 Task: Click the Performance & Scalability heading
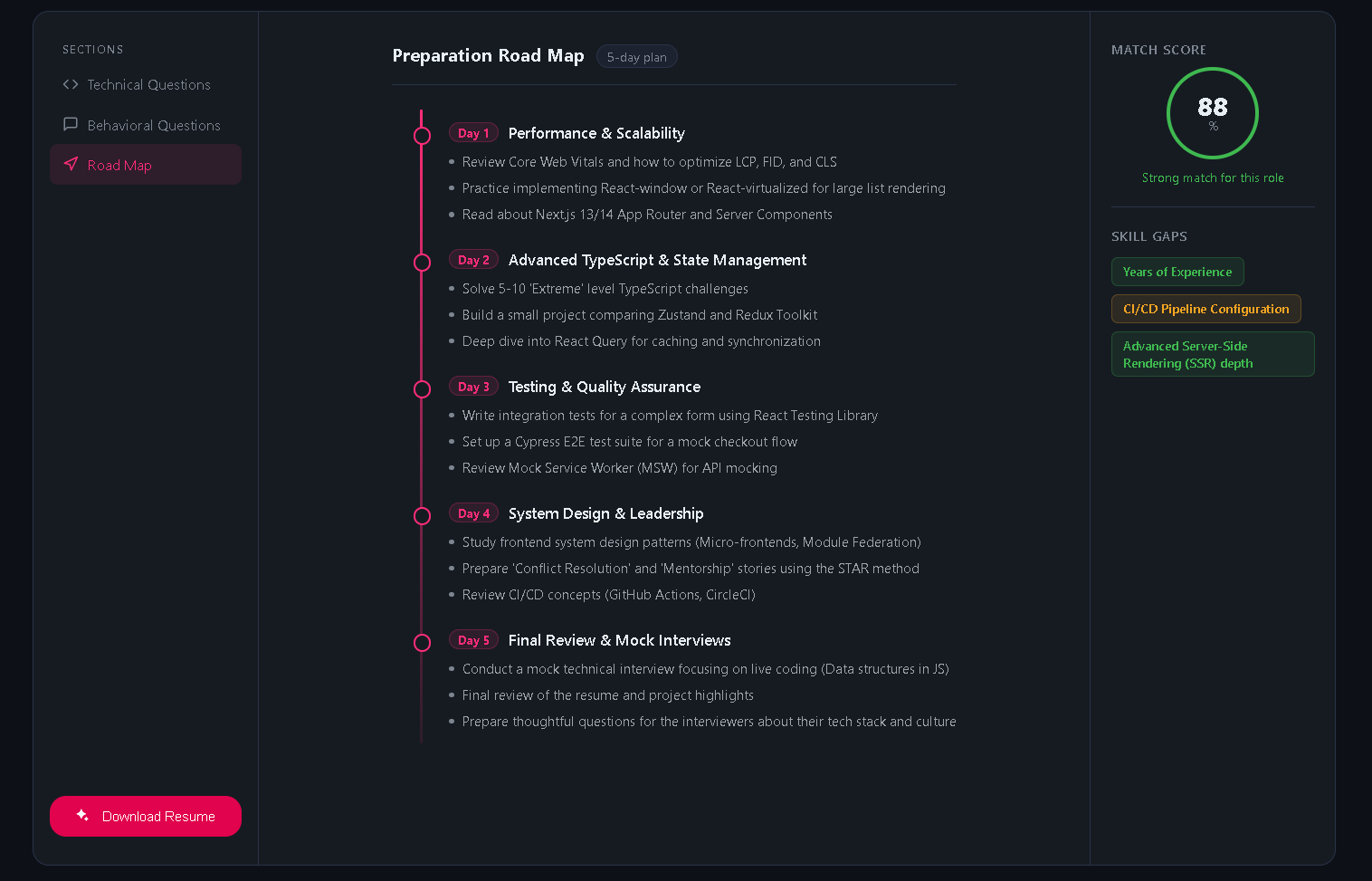point(596,133)
